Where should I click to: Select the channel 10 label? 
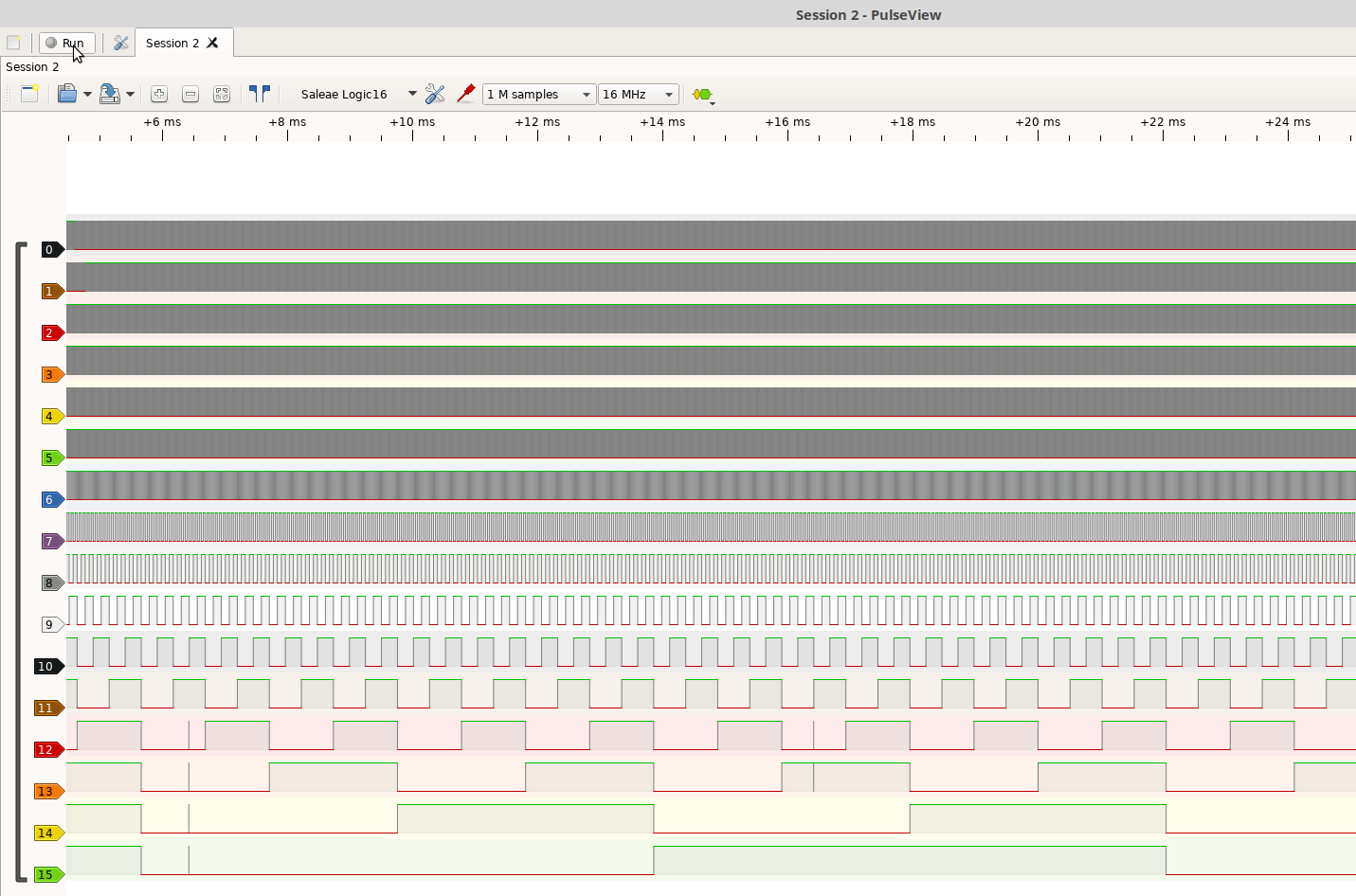[48, 666]
